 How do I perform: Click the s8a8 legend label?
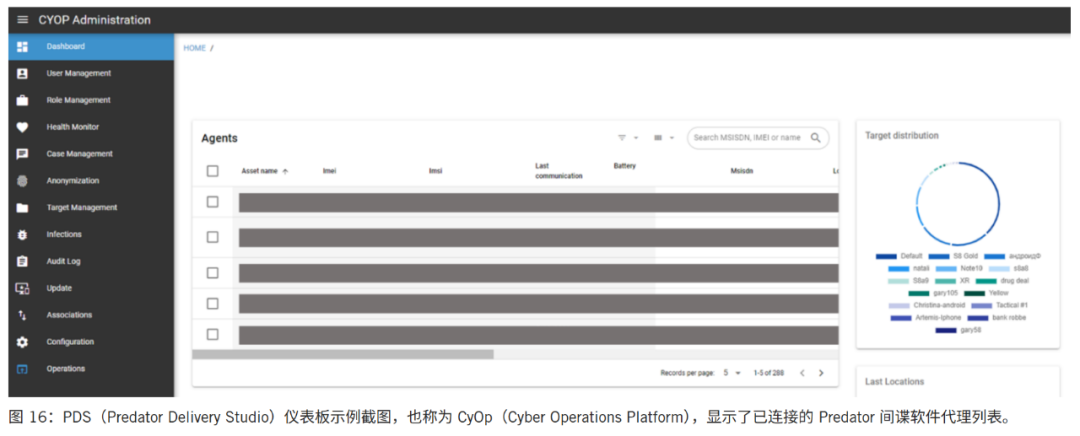tap(1021, 269)
